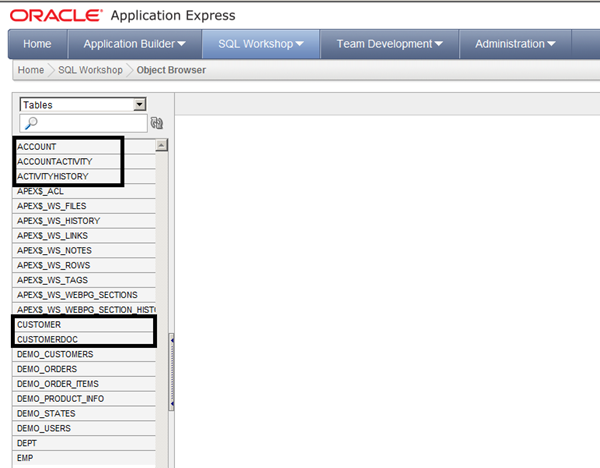Select the ACTIVITYHISTORY table
Screen dimensions: 600x468
tap(84, 176)
